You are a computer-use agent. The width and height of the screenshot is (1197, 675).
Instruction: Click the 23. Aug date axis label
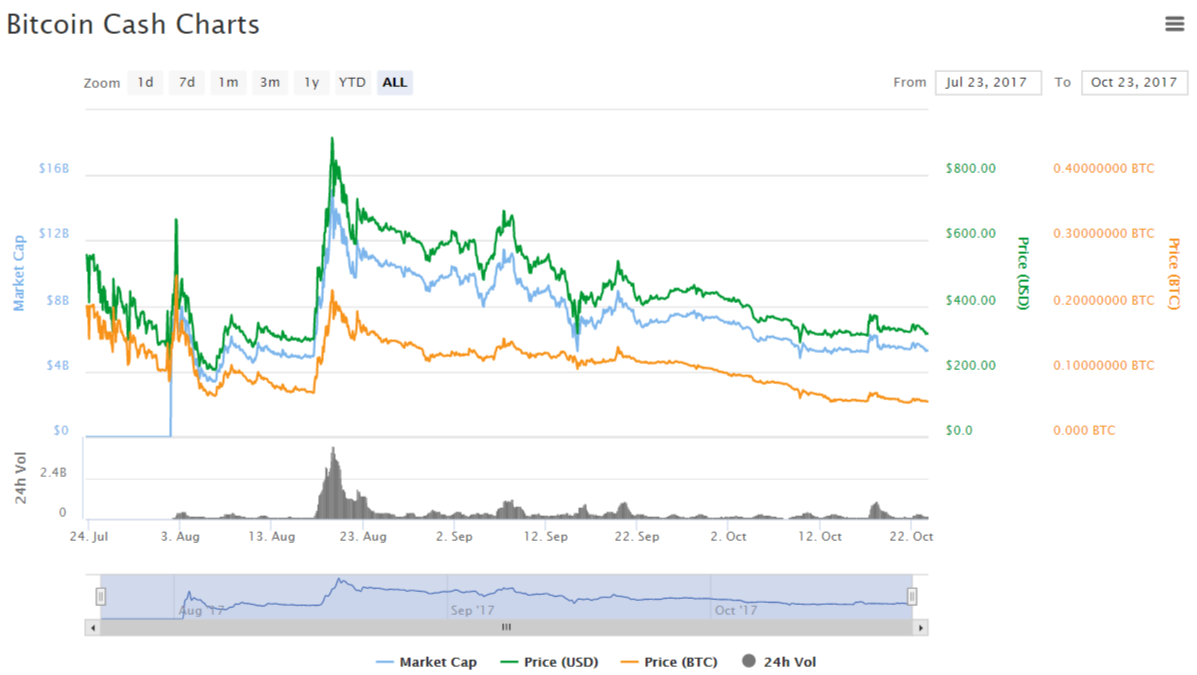[363, 536]
